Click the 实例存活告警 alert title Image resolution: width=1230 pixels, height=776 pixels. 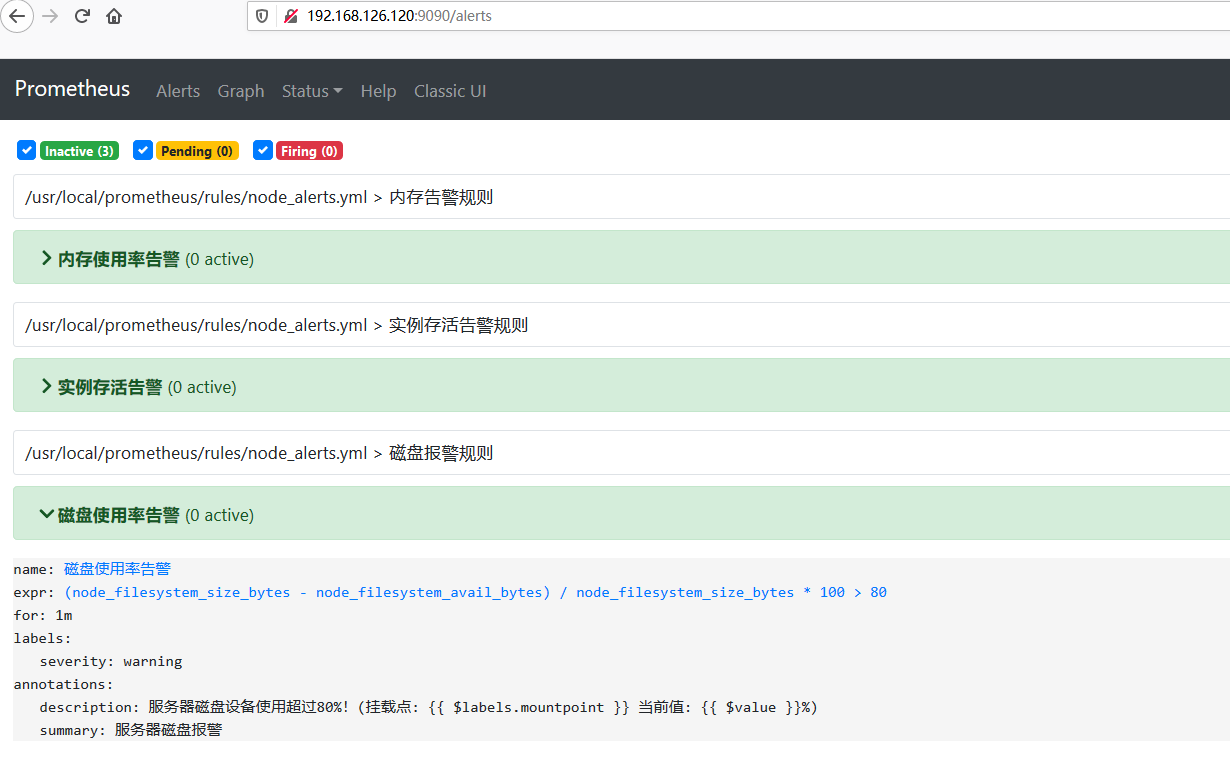(110, 387)
